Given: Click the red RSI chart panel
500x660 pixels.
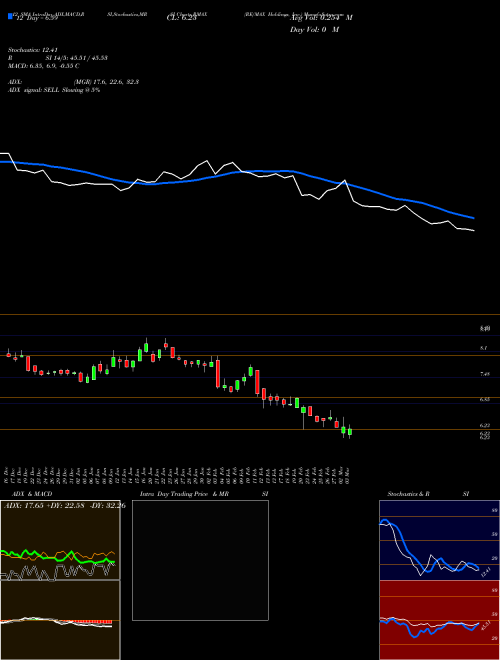Looking at the screenshot, I should point(439,620).
